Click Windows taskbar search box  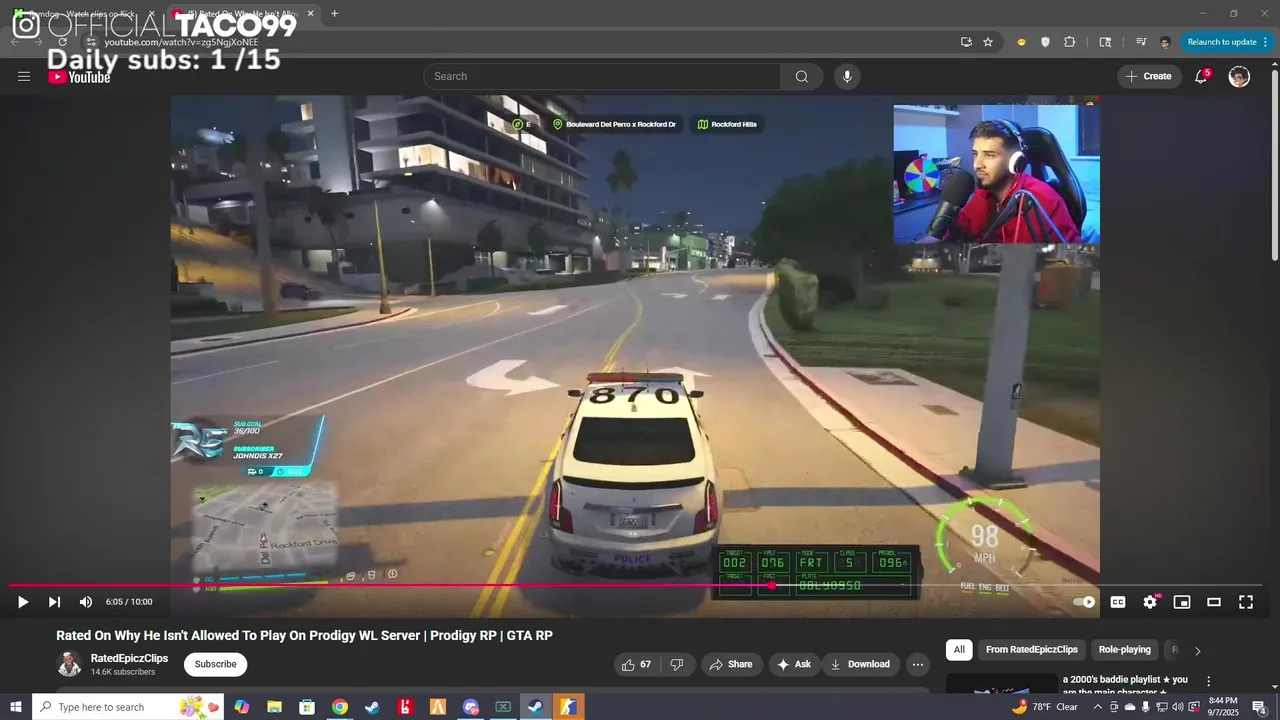click(130, 707)
